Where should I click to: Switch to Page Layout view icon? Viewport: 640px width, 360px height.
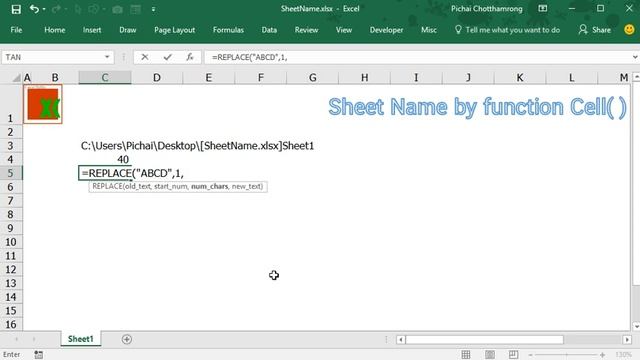[x=490, y=354]
